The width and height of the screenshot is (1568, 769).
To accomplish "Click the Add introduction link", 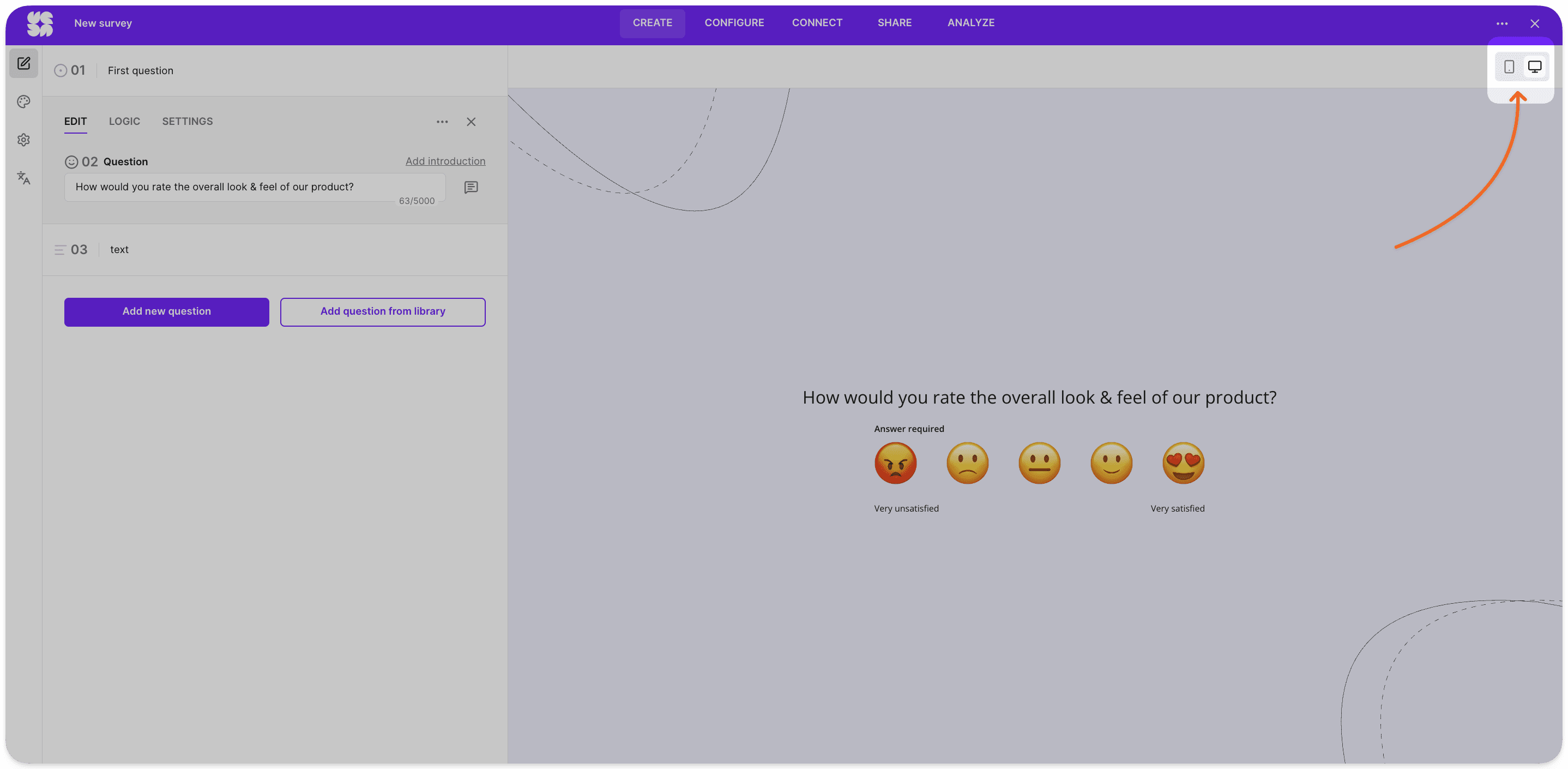I will tap(445, 161).
